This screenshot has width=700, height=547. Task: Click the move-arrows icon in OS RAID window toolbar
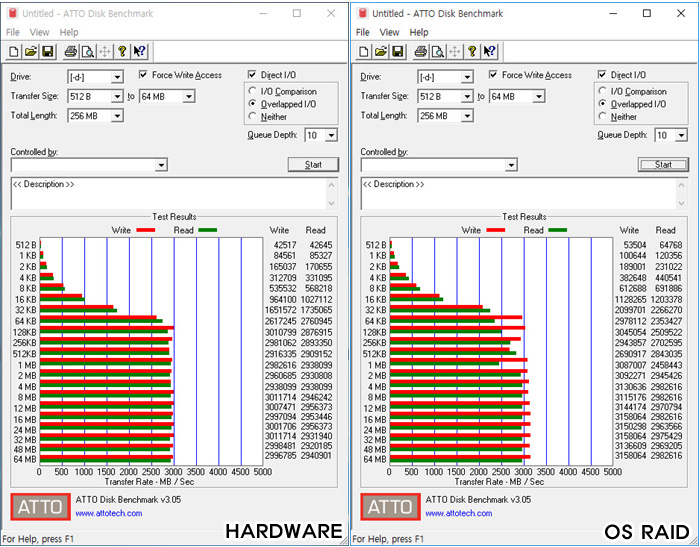tap(454, 52)
